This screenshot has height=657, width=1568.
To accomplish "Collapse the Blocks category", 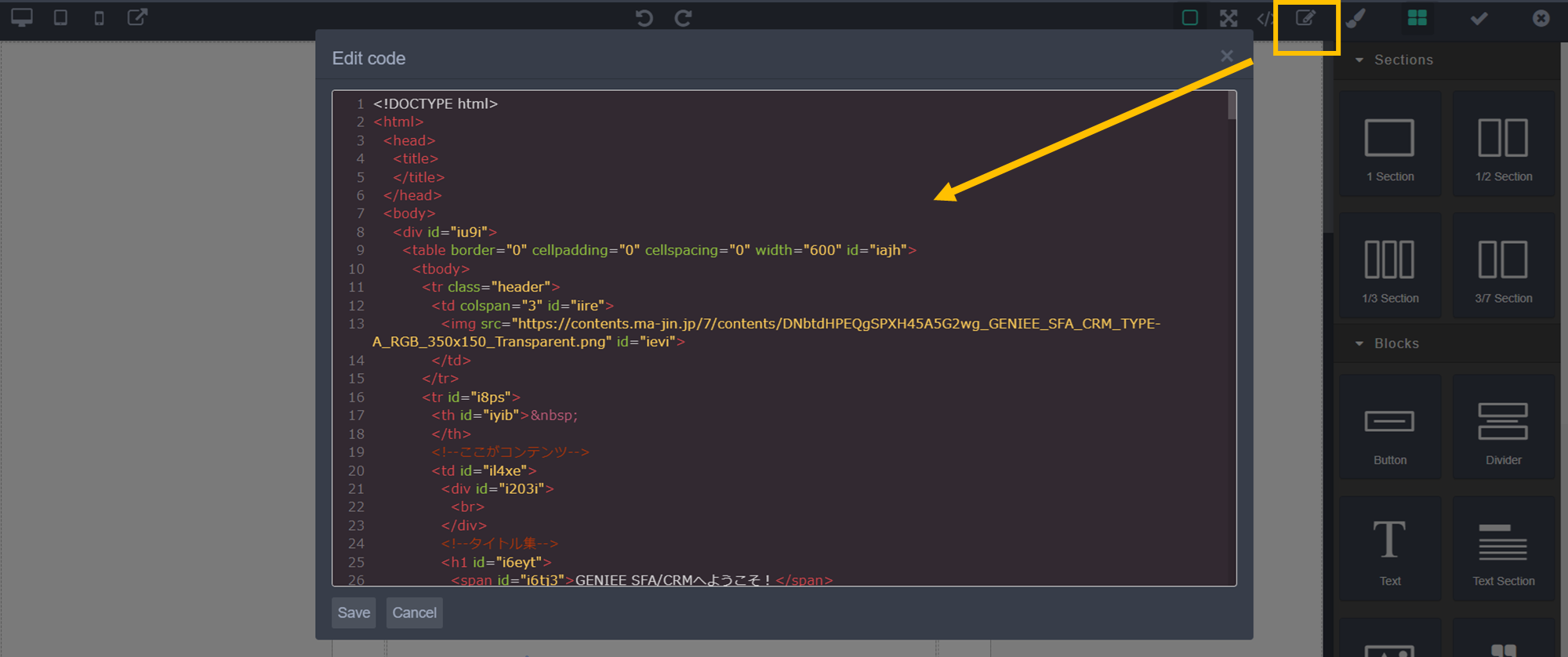I will (1359, 344).
